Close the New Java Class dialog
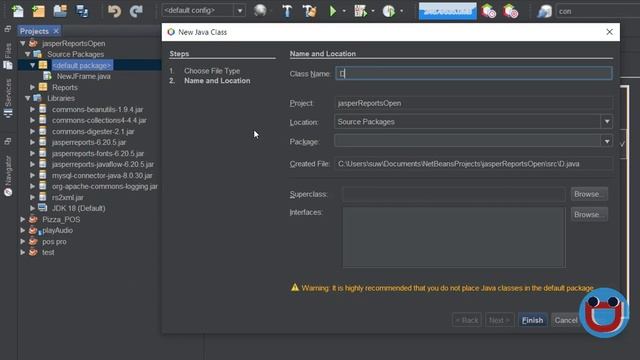 [x=609, y=32]
